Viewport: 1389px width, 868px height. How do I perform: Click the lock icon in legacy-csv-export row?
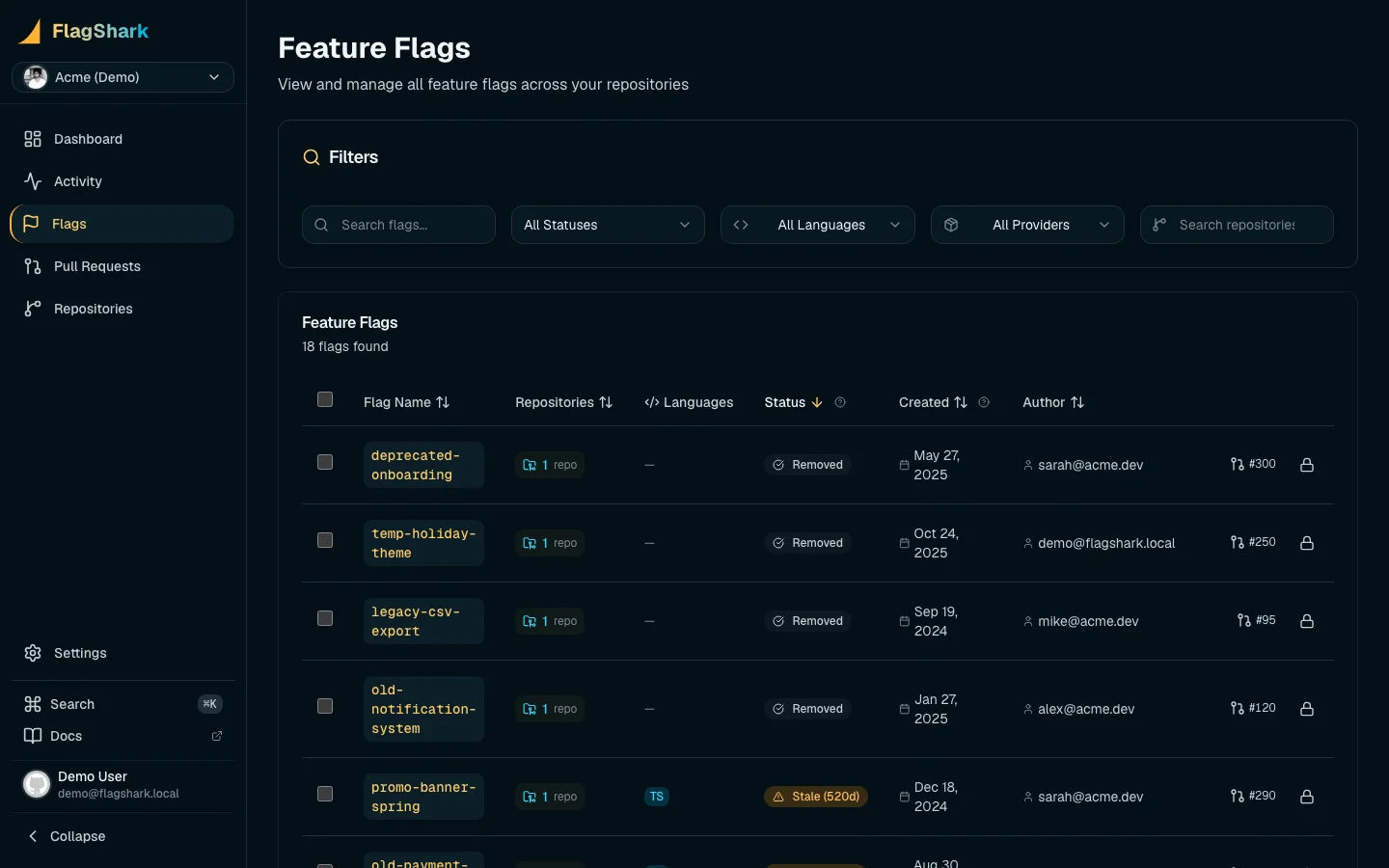(1307, 621)
